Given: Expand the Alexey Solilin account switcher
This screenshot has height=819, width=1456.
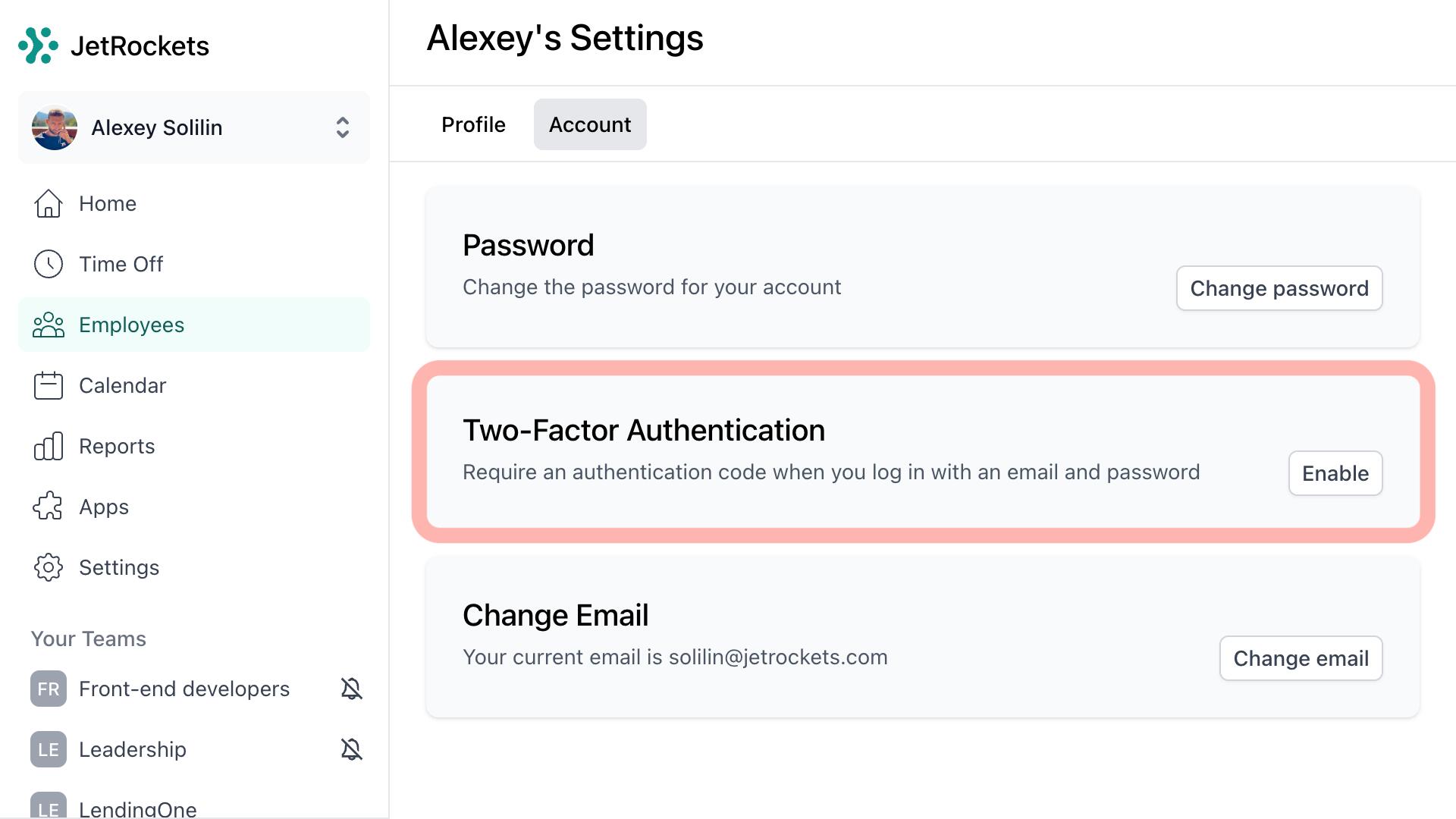Looking at the screenshot, I should pyautogui.click(x=342, y=127).
